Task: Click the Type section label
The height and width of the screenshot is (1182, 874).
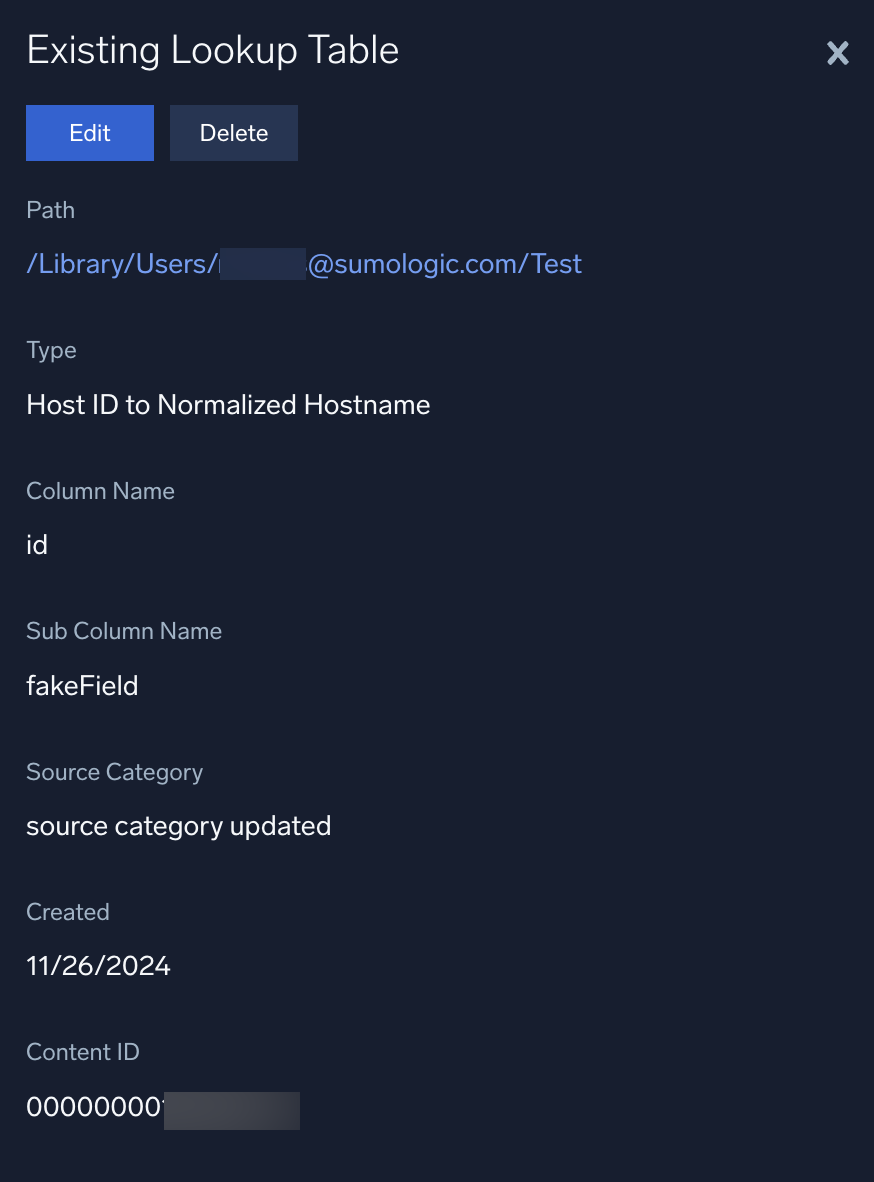Action: (51, 350)
